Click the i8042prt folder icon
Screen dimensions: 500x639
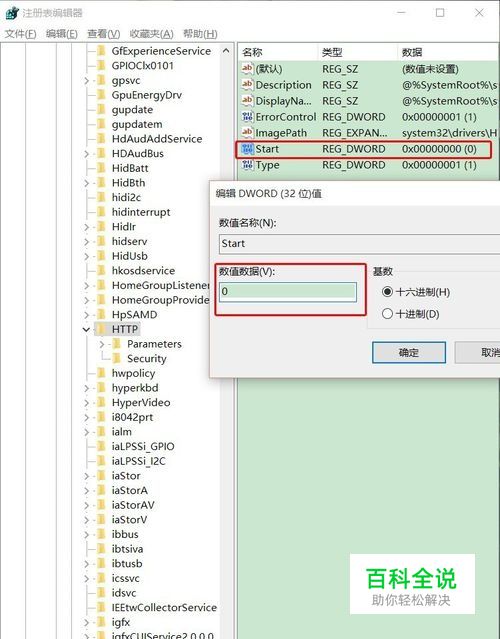pos(101,417)
